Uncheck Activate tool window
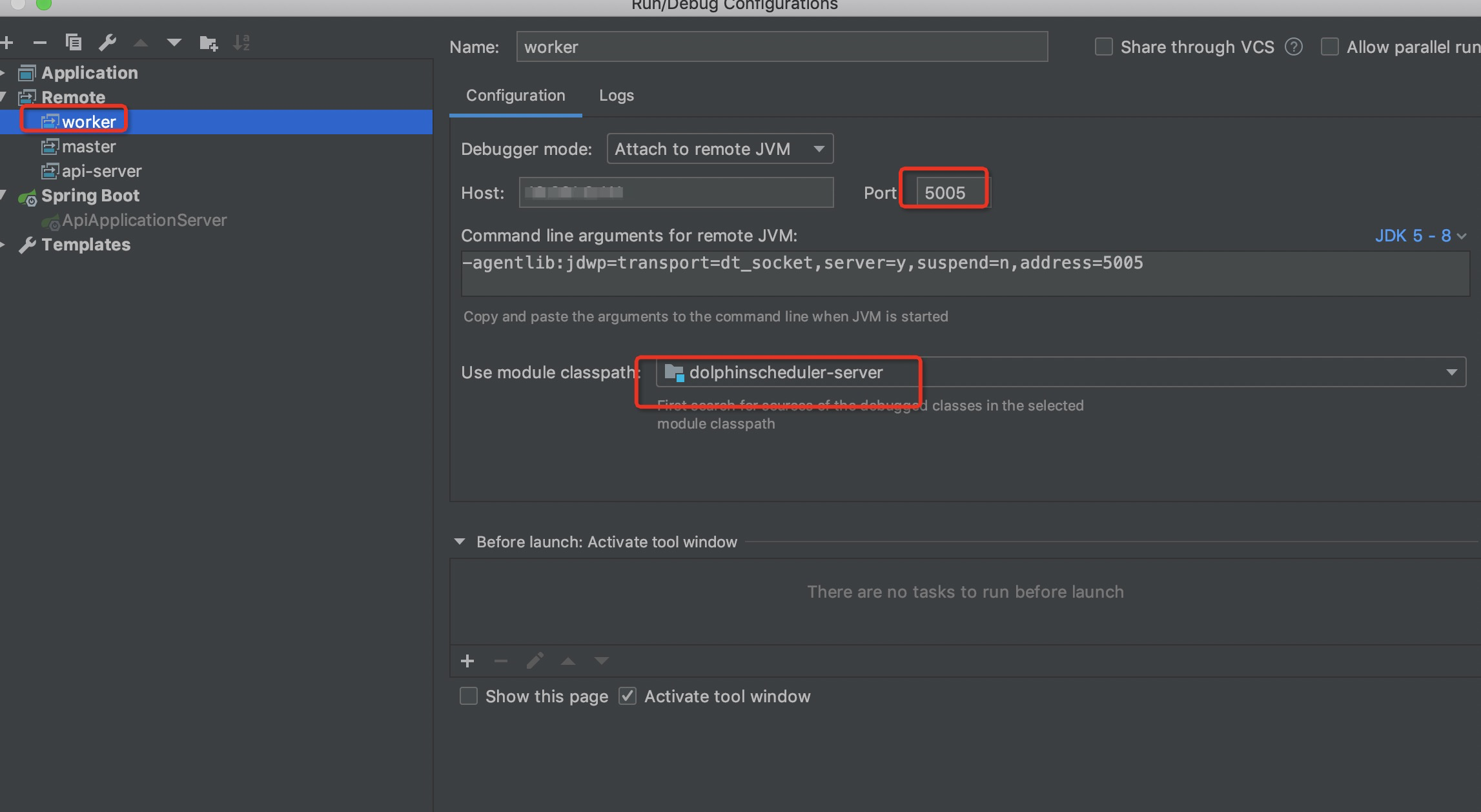This screenshot has width=1481, height=812. (x=627, y=696)
